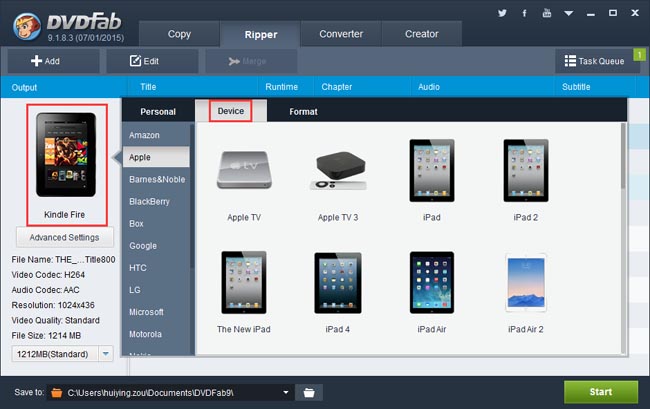The width and height of the screenshot is (650, 409).
Task: Select the BlackBerry brand category
Action: [x=156, y=201]
